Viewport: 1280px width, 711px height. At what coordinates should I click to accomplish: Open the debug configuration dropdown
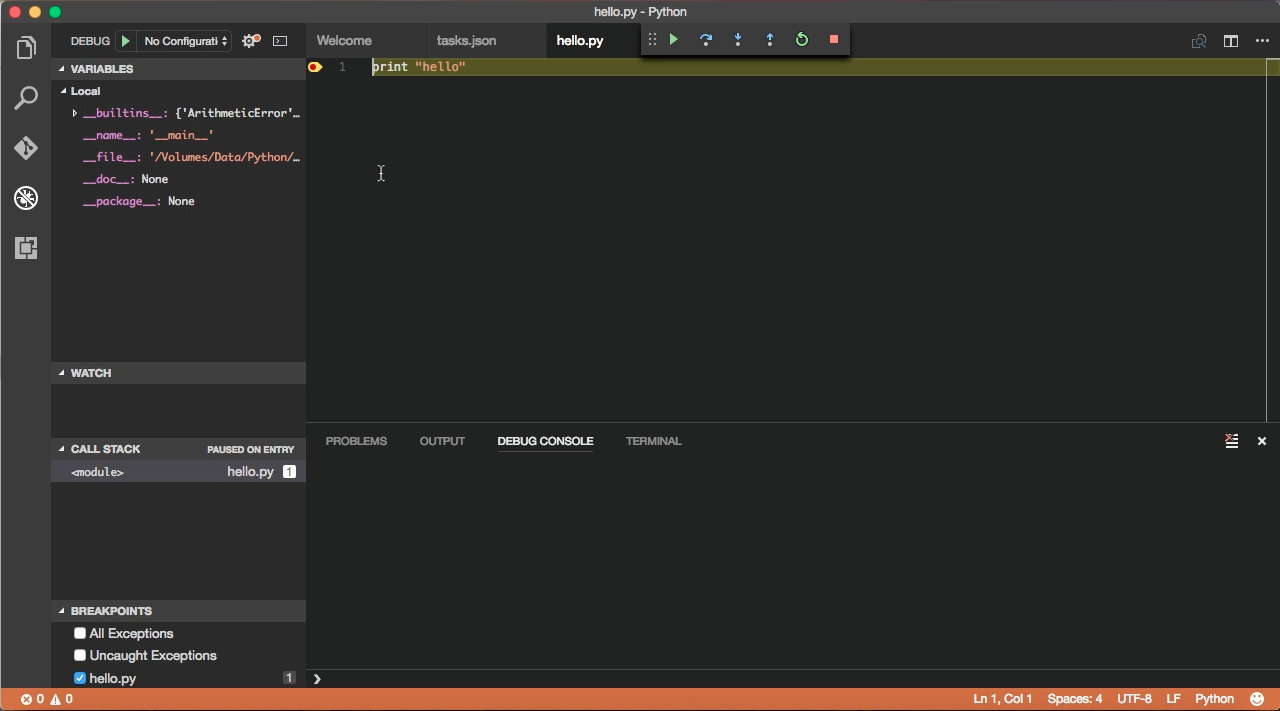click(x=186, y=41)
